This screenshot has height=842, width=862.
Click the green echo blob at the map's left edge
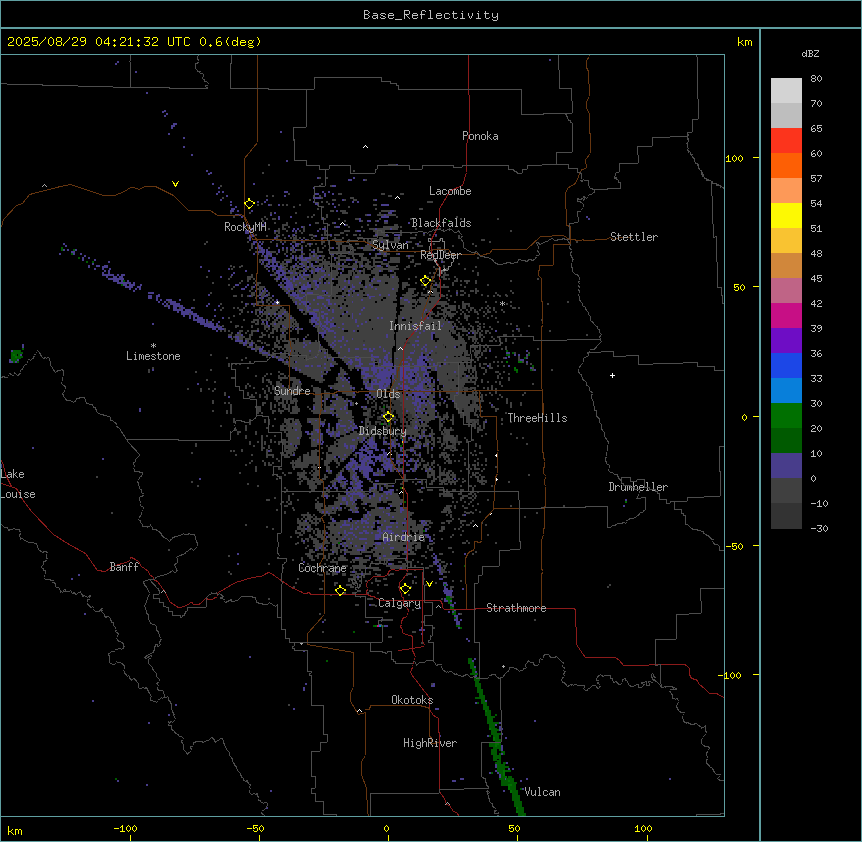(16, 355)
